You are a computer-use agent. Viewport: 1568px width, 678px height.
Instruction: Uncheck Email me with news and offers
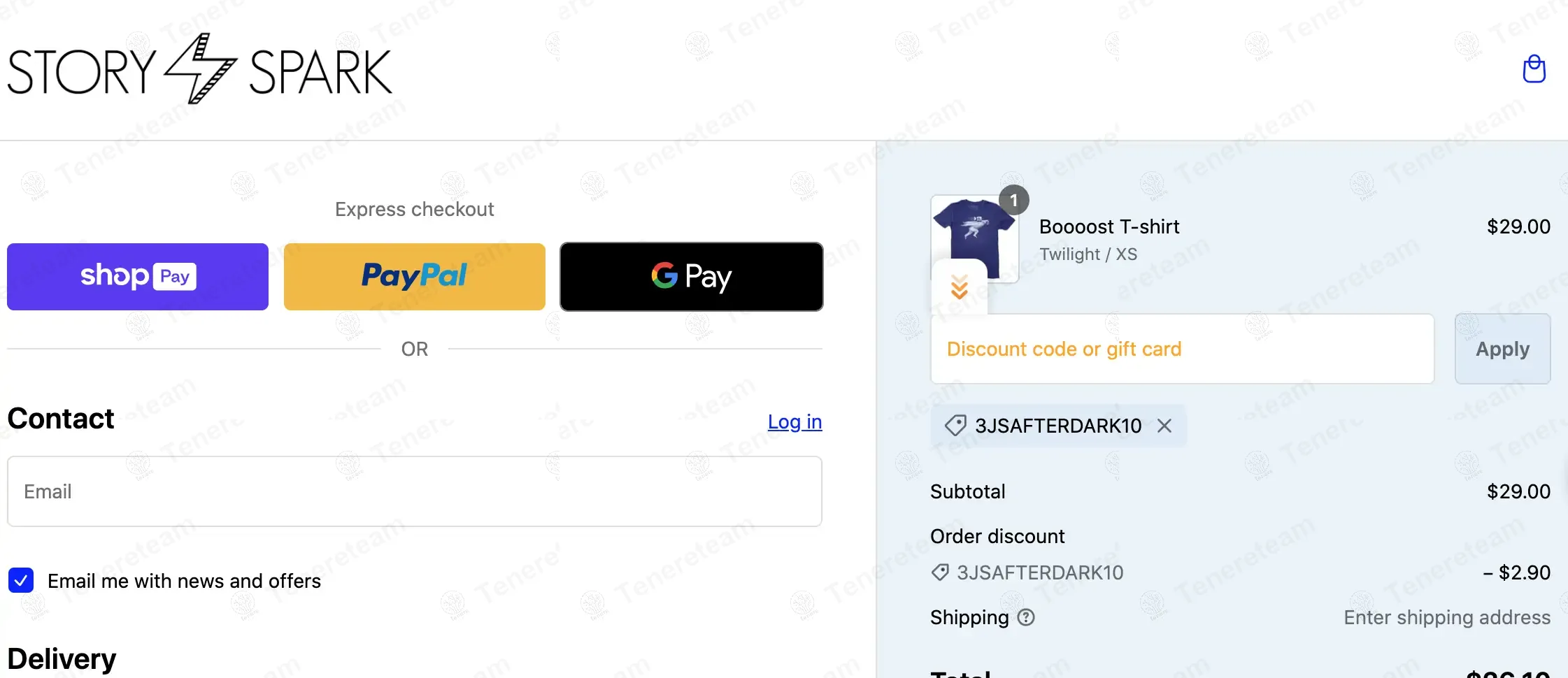click(x=21, y=580)
